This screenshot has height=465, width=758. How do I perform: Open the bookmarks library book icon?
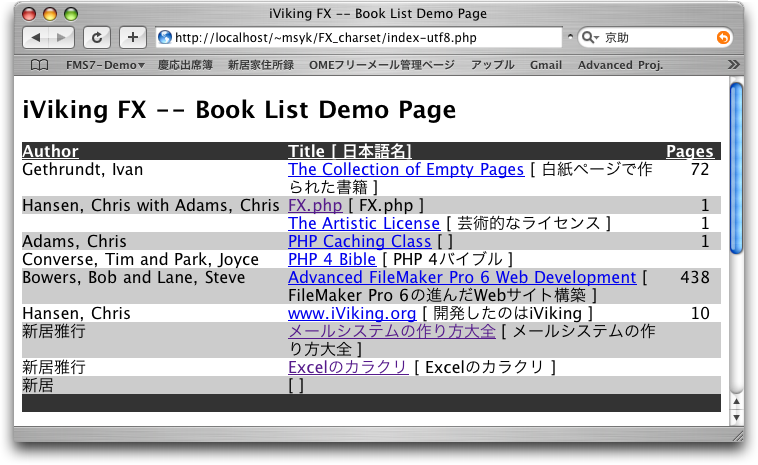pyautogui.click(x=39, y=65)
